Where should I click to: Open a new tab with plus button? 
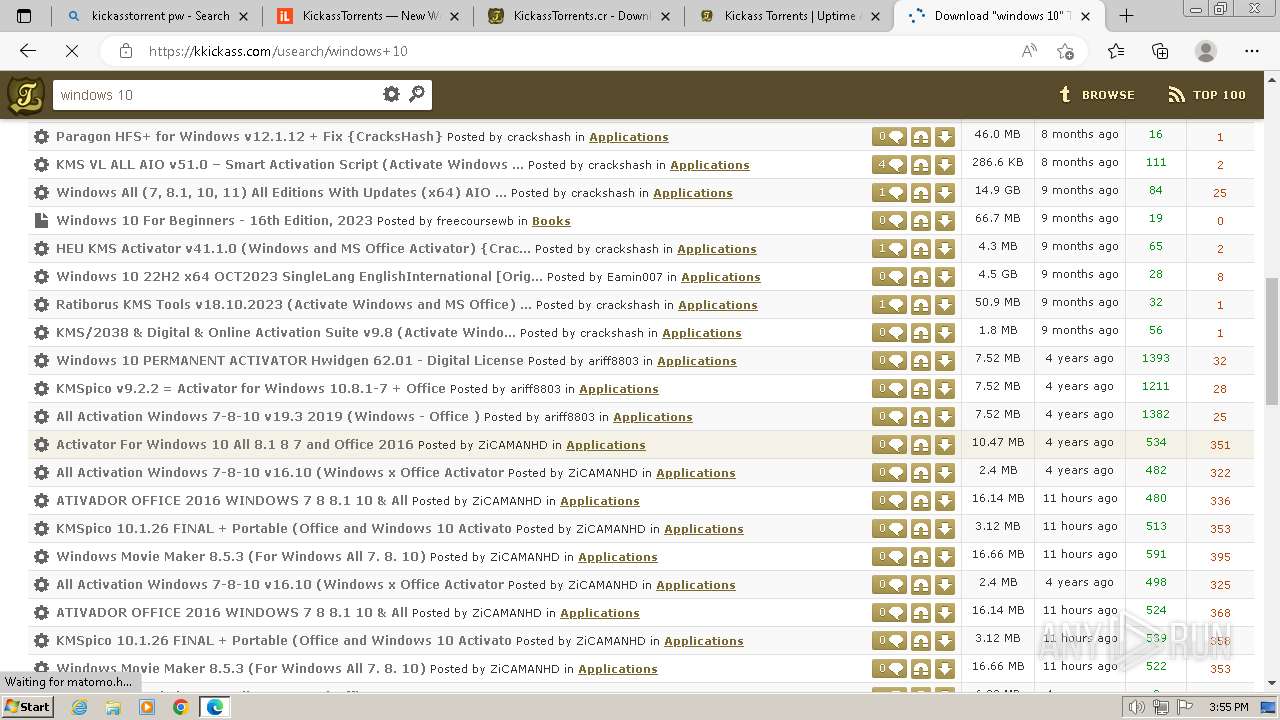1126,16
